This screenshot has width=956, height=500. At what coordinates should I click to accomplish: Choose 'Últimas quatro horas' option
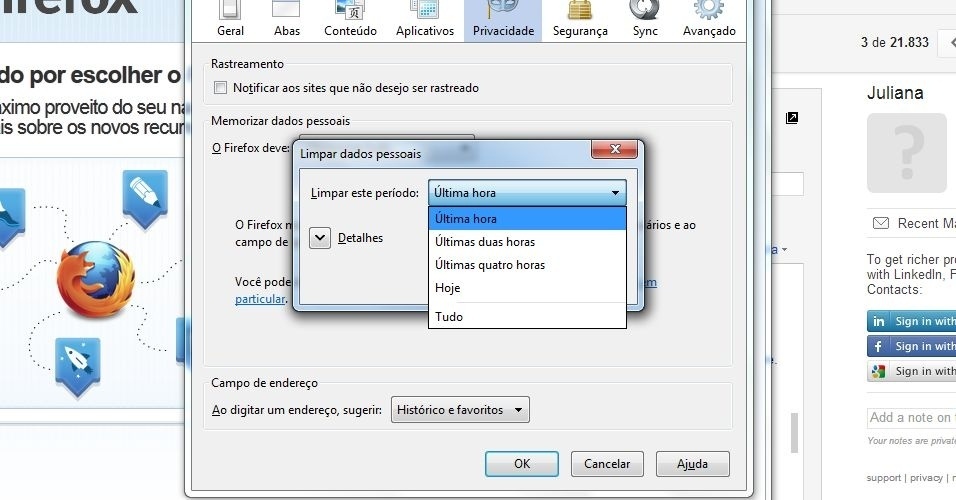click(527, 265)
